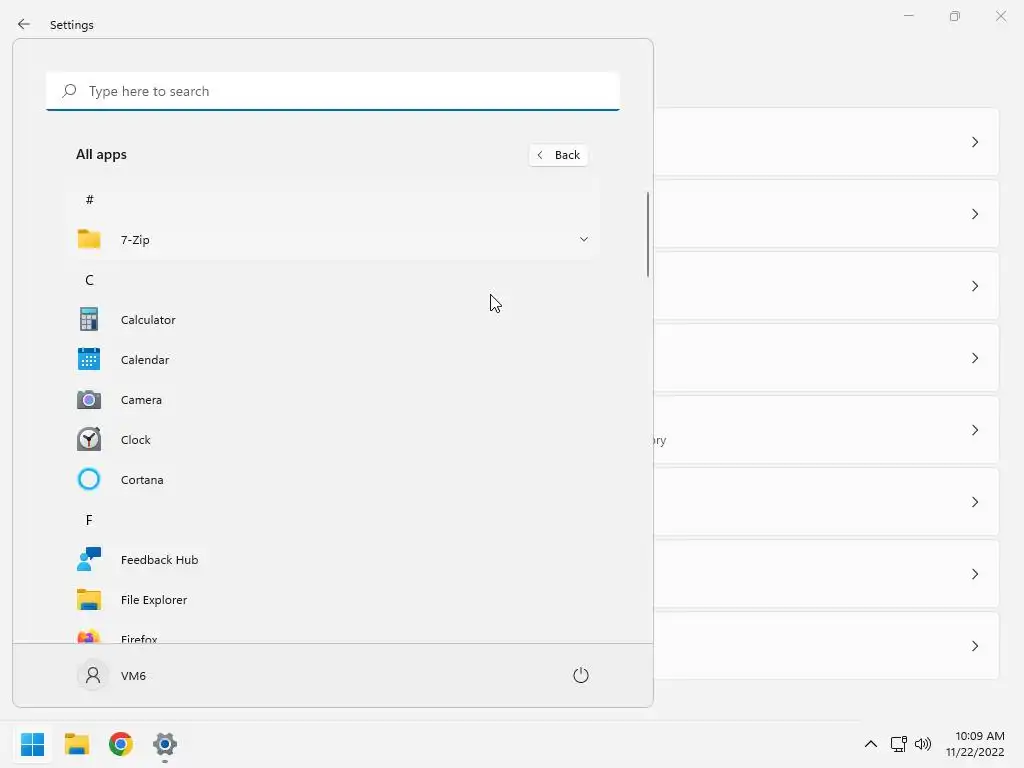Open the first Settings row chevron
1024x768 pixels.
[975, 142]
